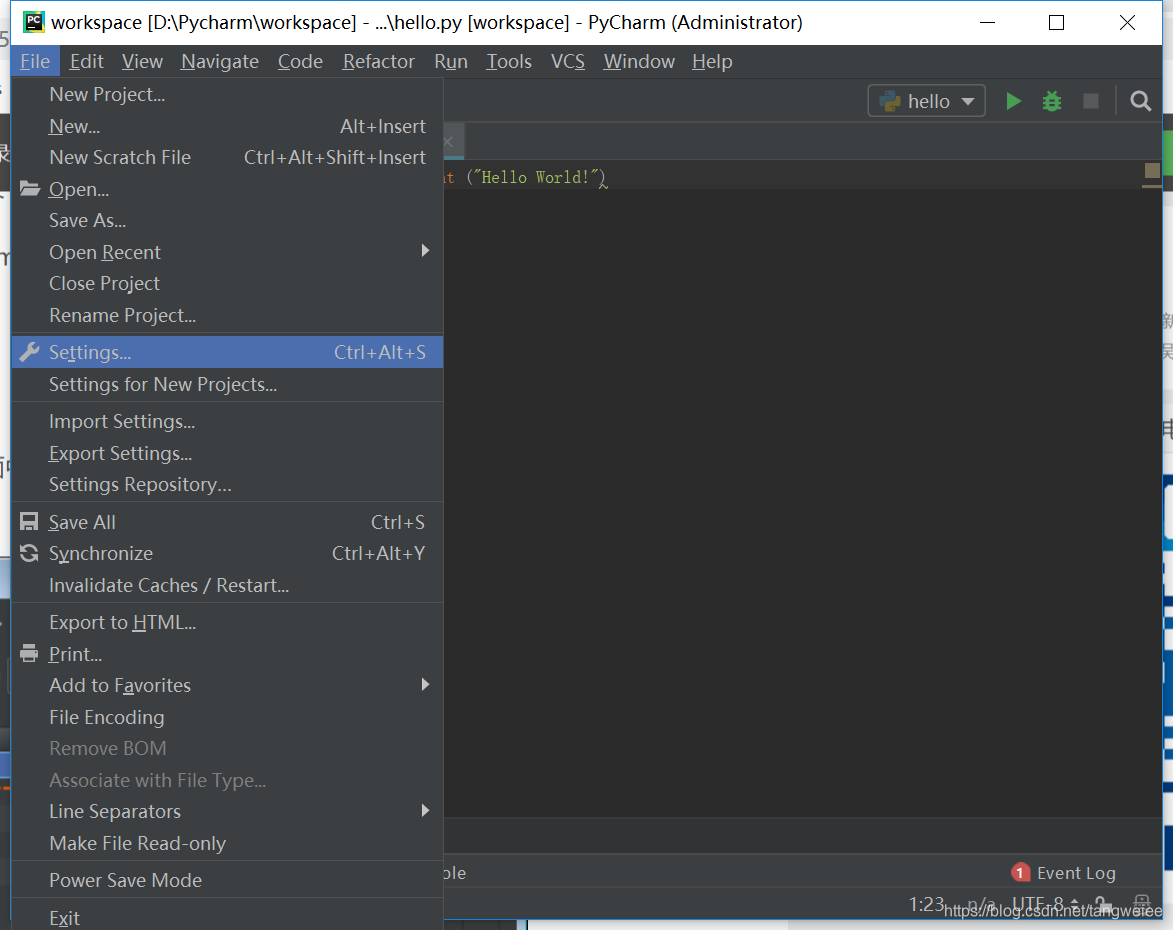Open the Code menu
Screen dimensions: 1173x930
[x=300, y=61]
